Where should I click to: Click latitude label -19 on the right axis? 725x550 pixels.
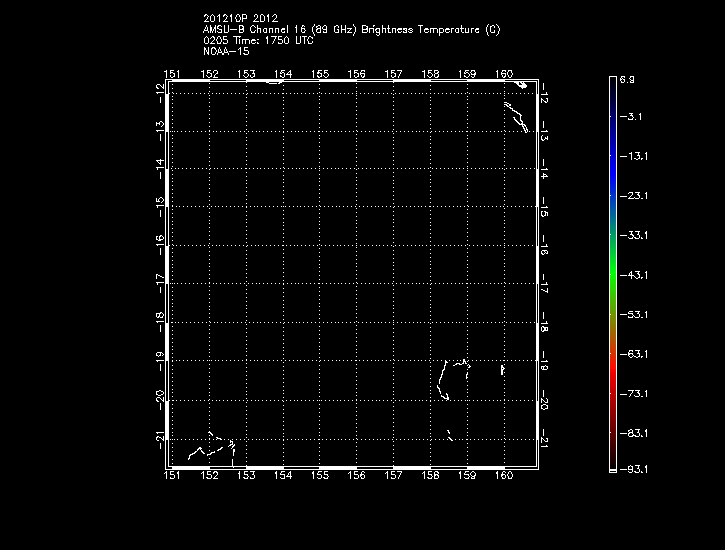pyautogui.click(x=544, y=364)
